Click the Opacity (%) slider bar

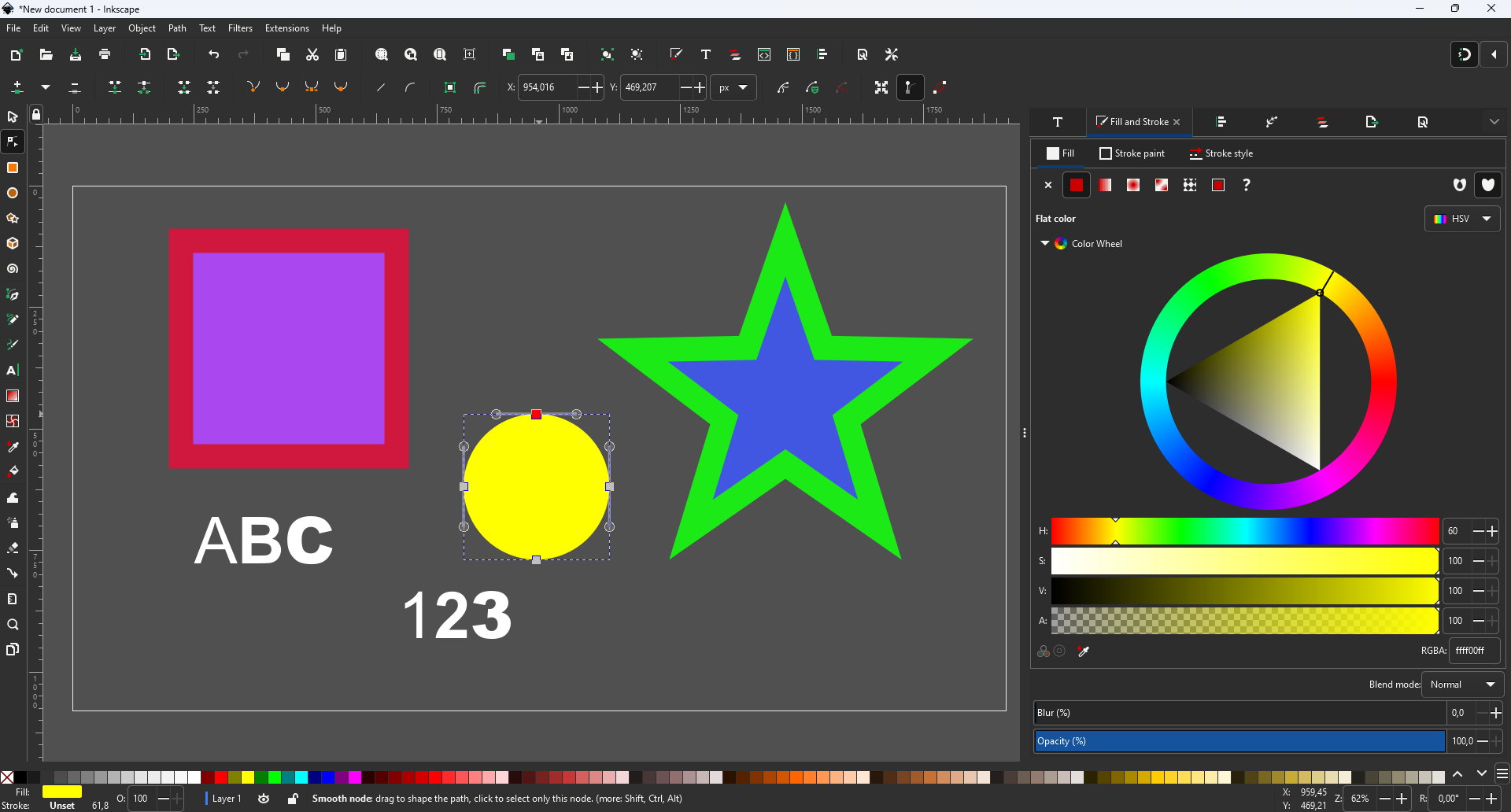pos(1239,741)
